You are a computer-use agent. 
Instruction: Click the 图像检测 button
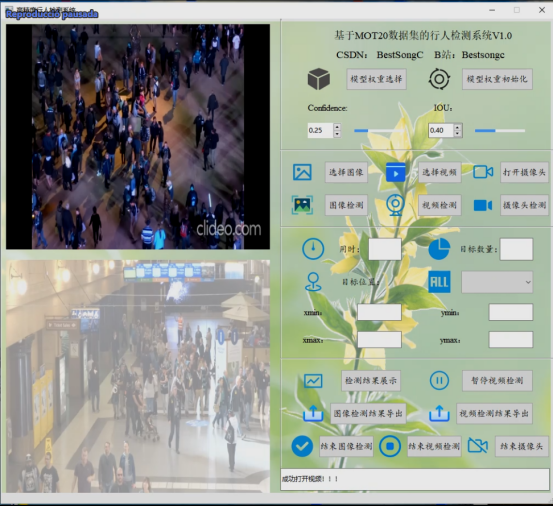[x=346, y=205]
